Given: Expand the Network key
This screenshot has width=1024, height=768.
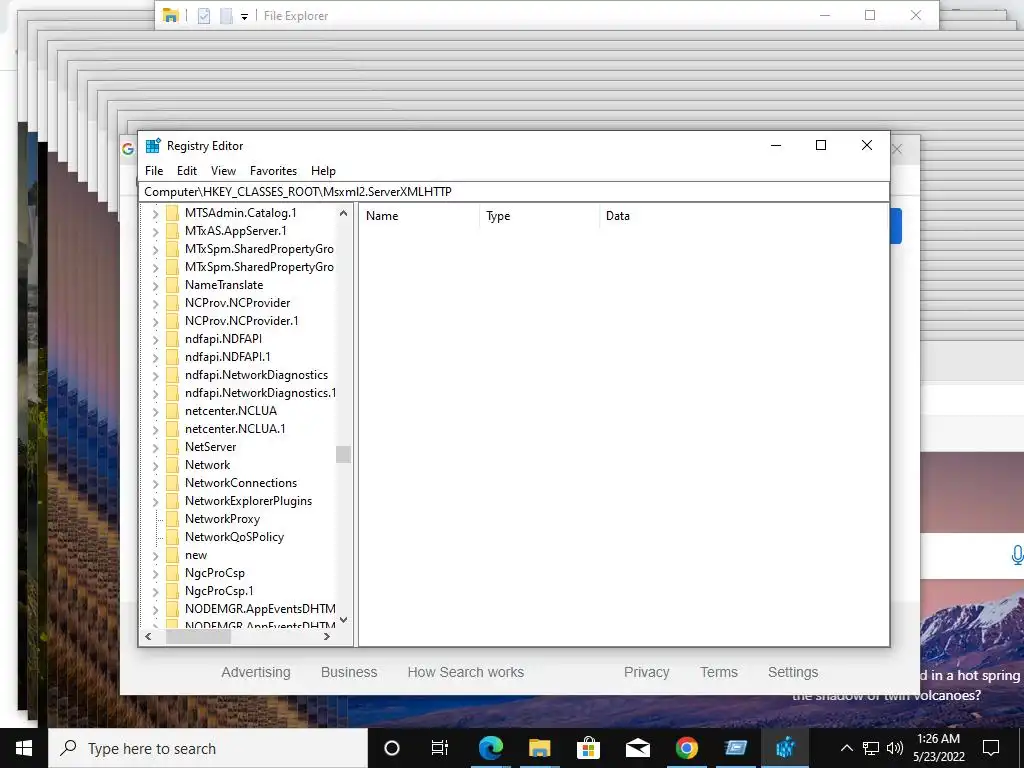Looking at the screenshot, I should click(x=155, y=466).
